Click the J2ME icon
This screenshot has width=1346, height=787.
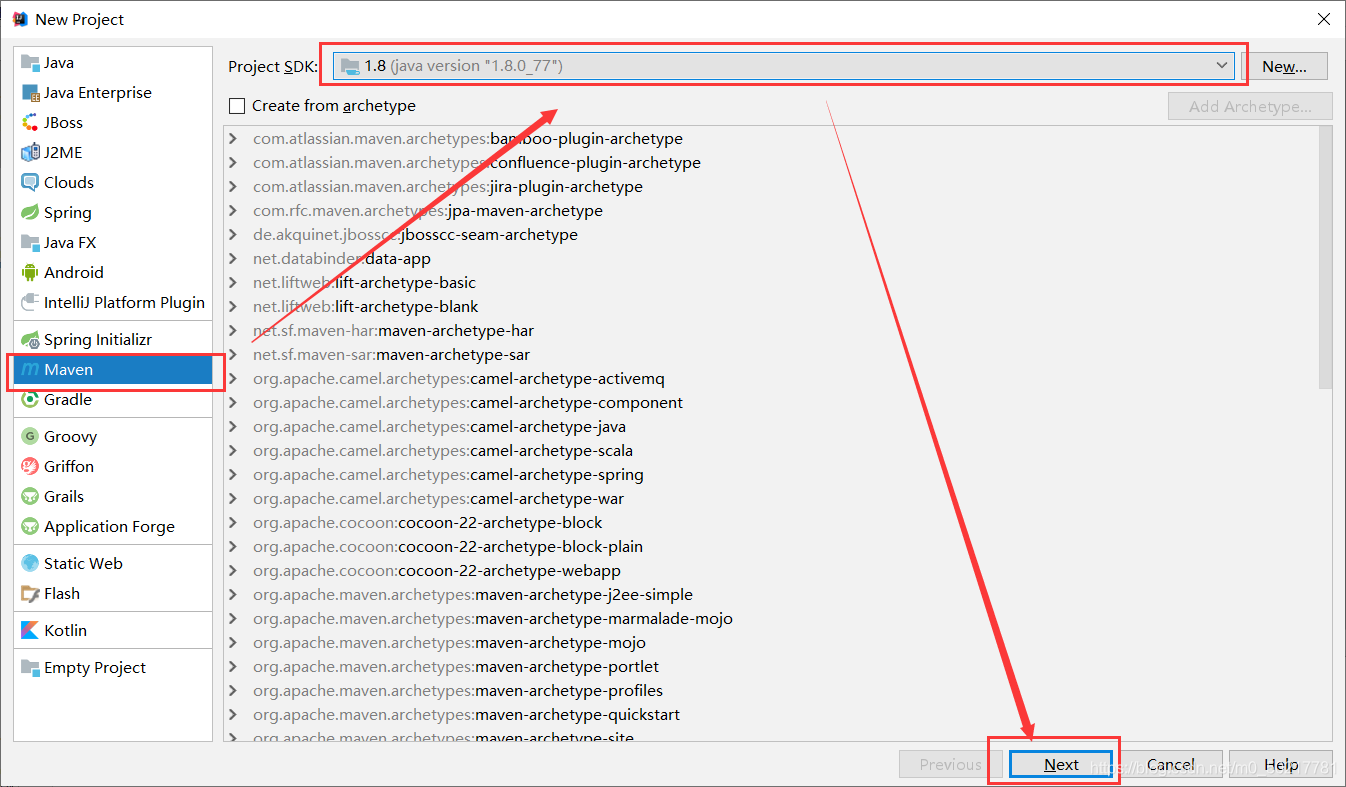(29, 153)
